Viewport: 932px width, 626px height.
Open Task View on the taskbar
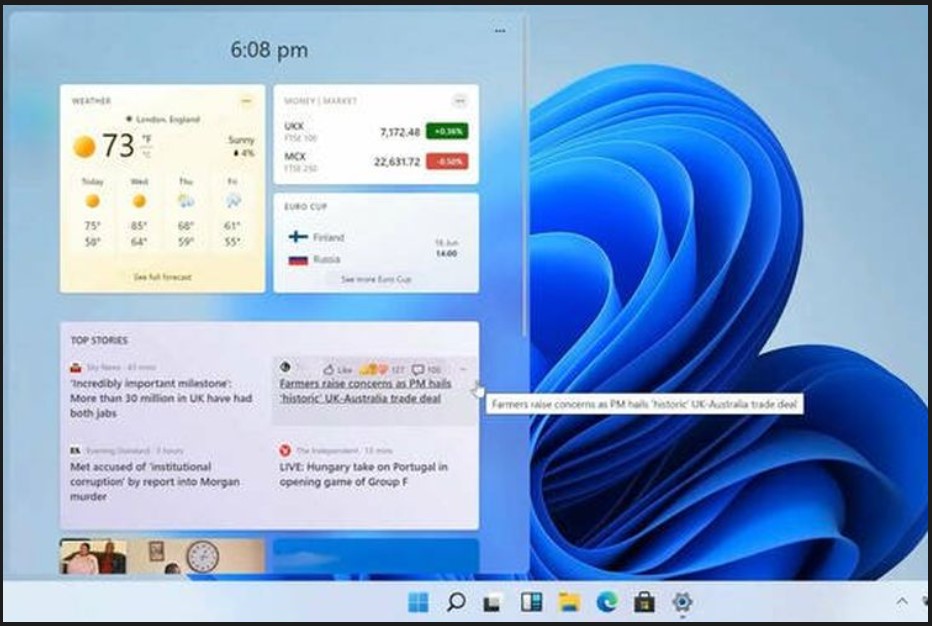click(492, 602)
